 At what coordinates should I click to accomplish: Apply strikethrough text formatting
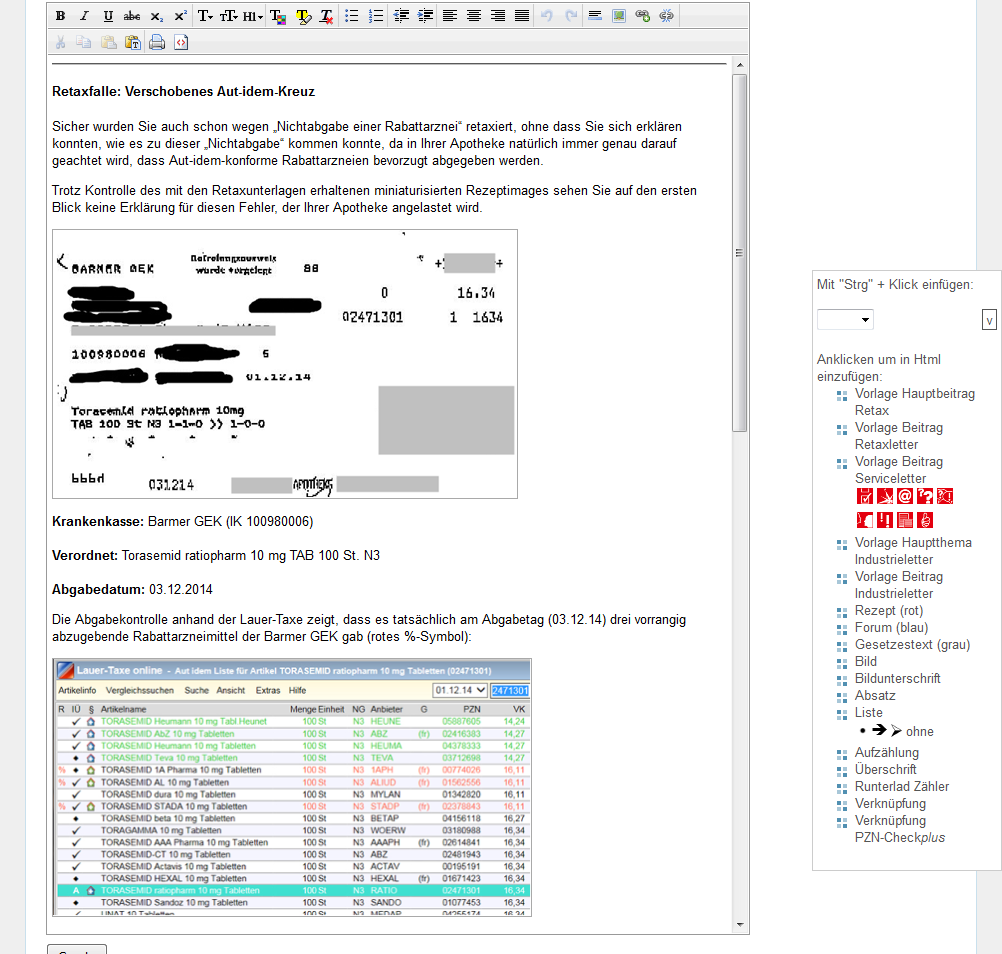(x=132, y=16)
